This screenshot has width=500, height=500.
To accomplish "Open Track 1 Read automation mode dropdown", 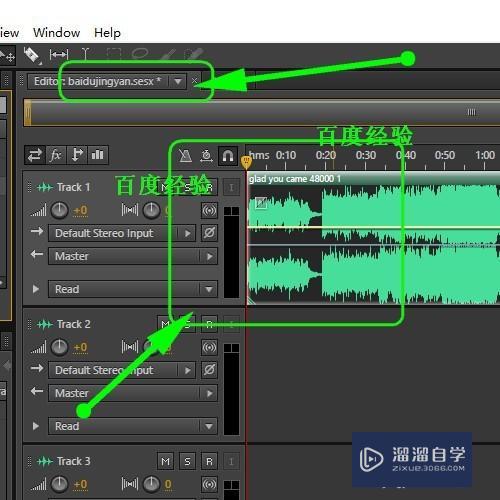I will click(x=133, y=289).
